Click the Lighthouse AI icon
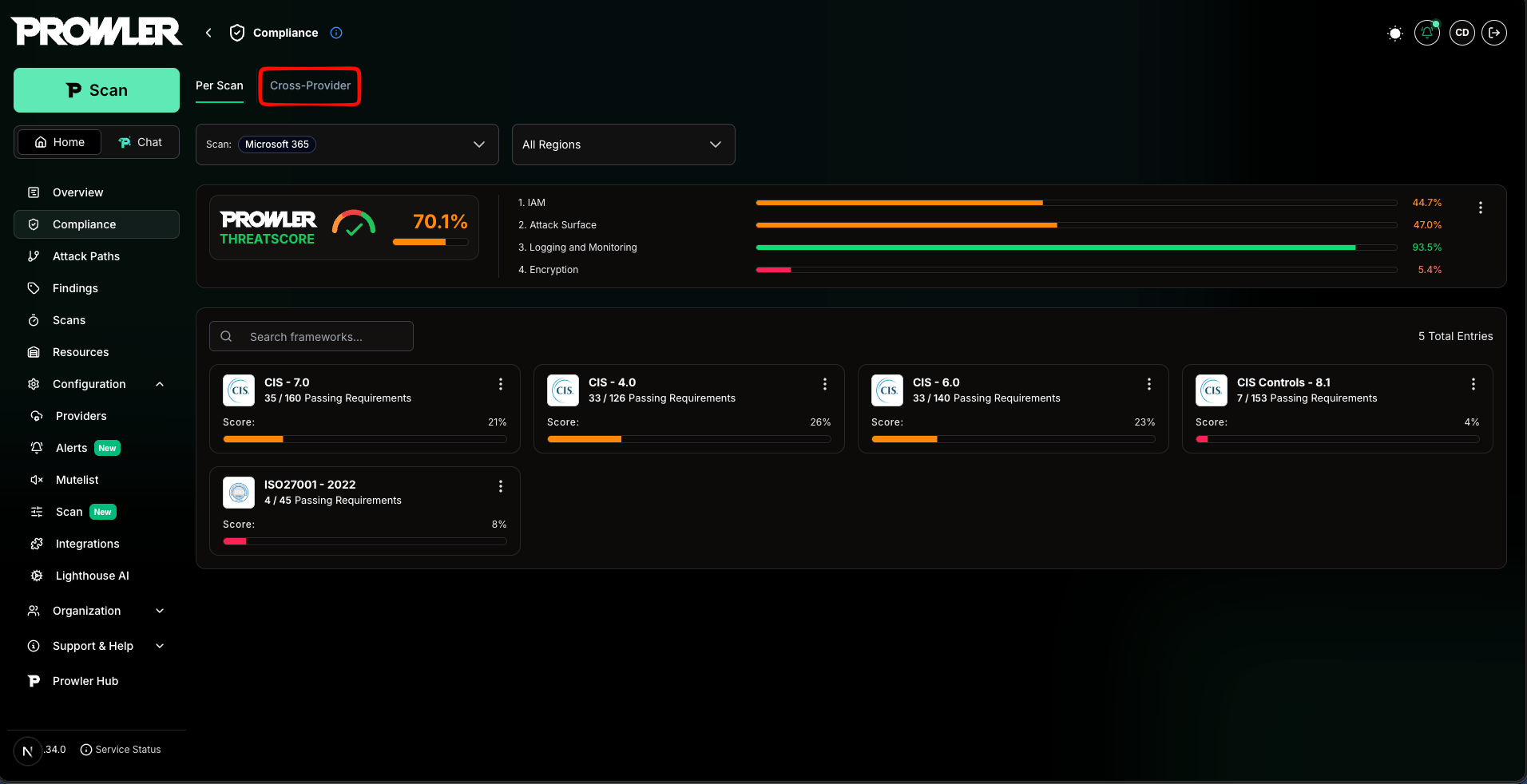Image resolution: width=1527 pixels, height=784 pixels. [37, 576]
